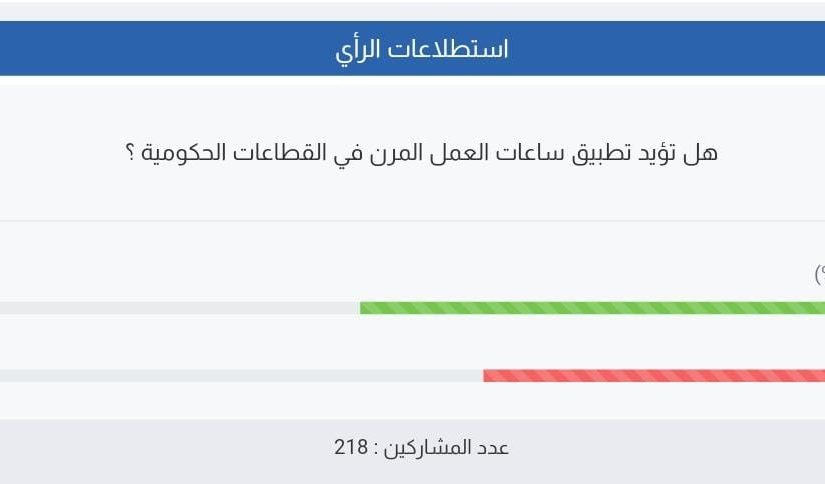This screenshot has height=484, width=825.
Task: Click the thin divider line beneath the question
Action: [412, 221]
